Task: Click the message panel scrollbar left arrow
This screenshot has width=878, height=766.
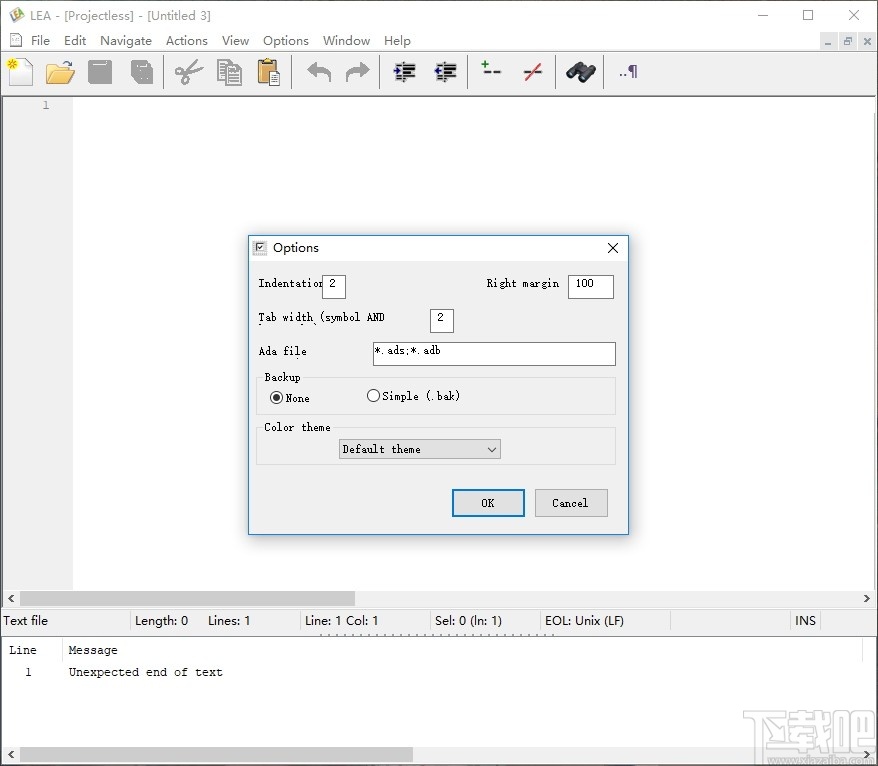Action: (11, 754)
